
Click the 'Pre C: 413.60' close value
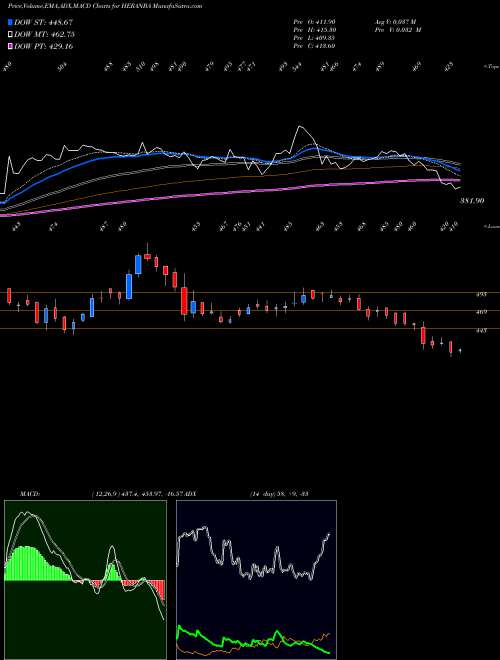314,46
